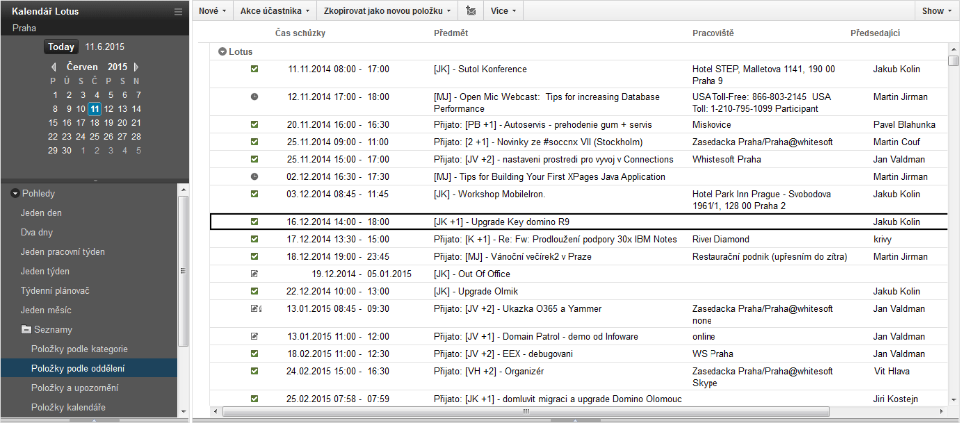Click status icon for Ukazka O365 a Yammer
Viewport: 960px width, 423px height.
click(255, 309)
